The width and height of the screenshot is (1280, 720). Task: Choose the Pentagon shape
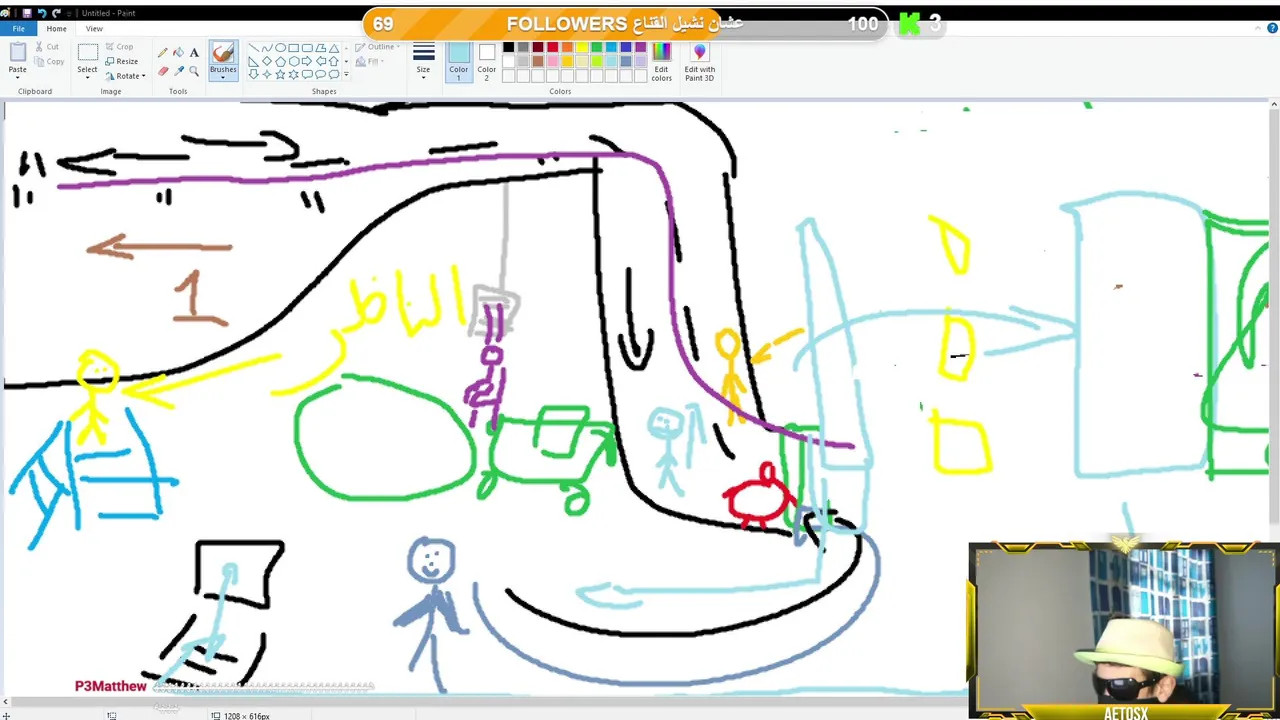[x=280, y=61]
